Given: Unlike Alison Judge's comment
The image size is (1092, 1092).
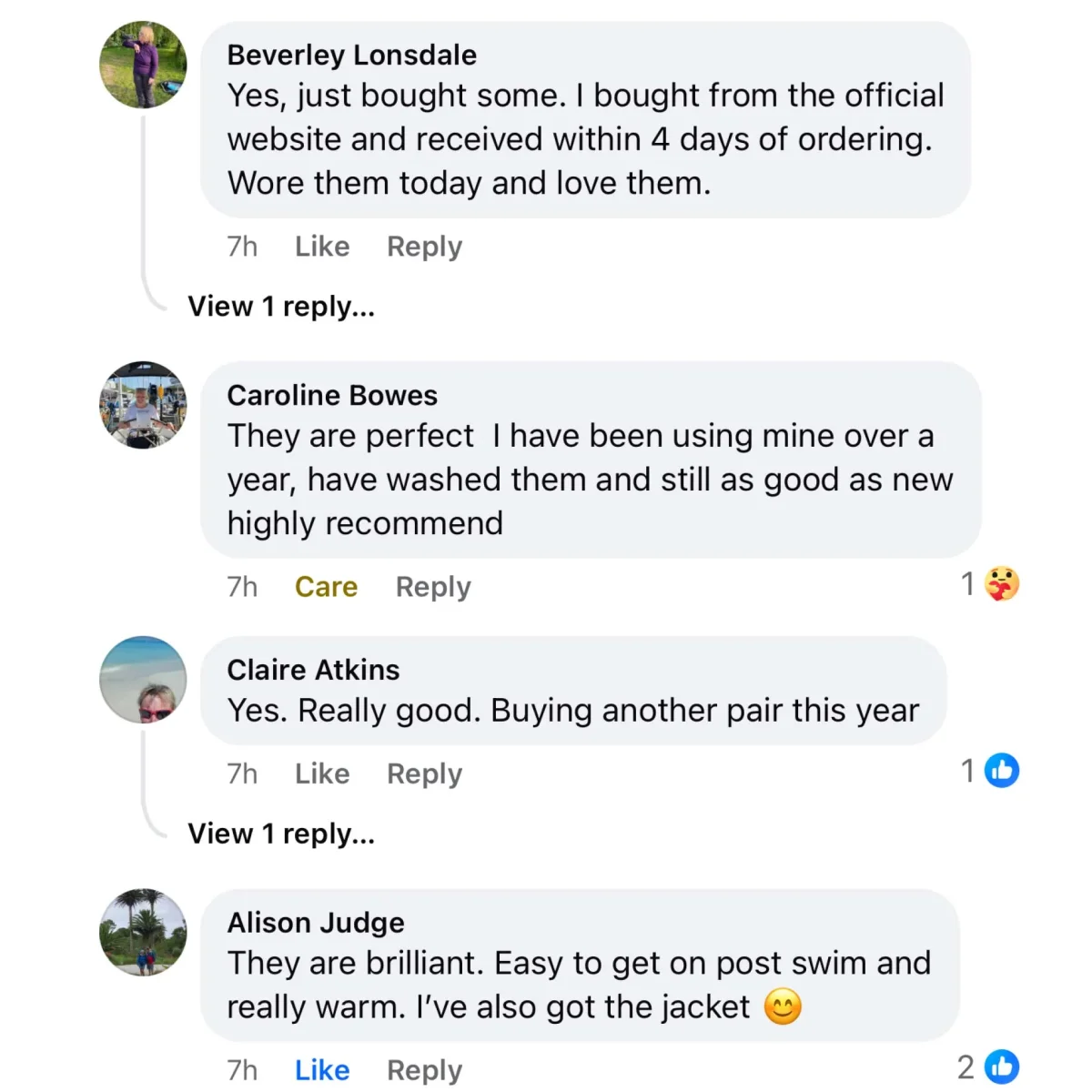Looking at the screenshot, I should 322,1070.
